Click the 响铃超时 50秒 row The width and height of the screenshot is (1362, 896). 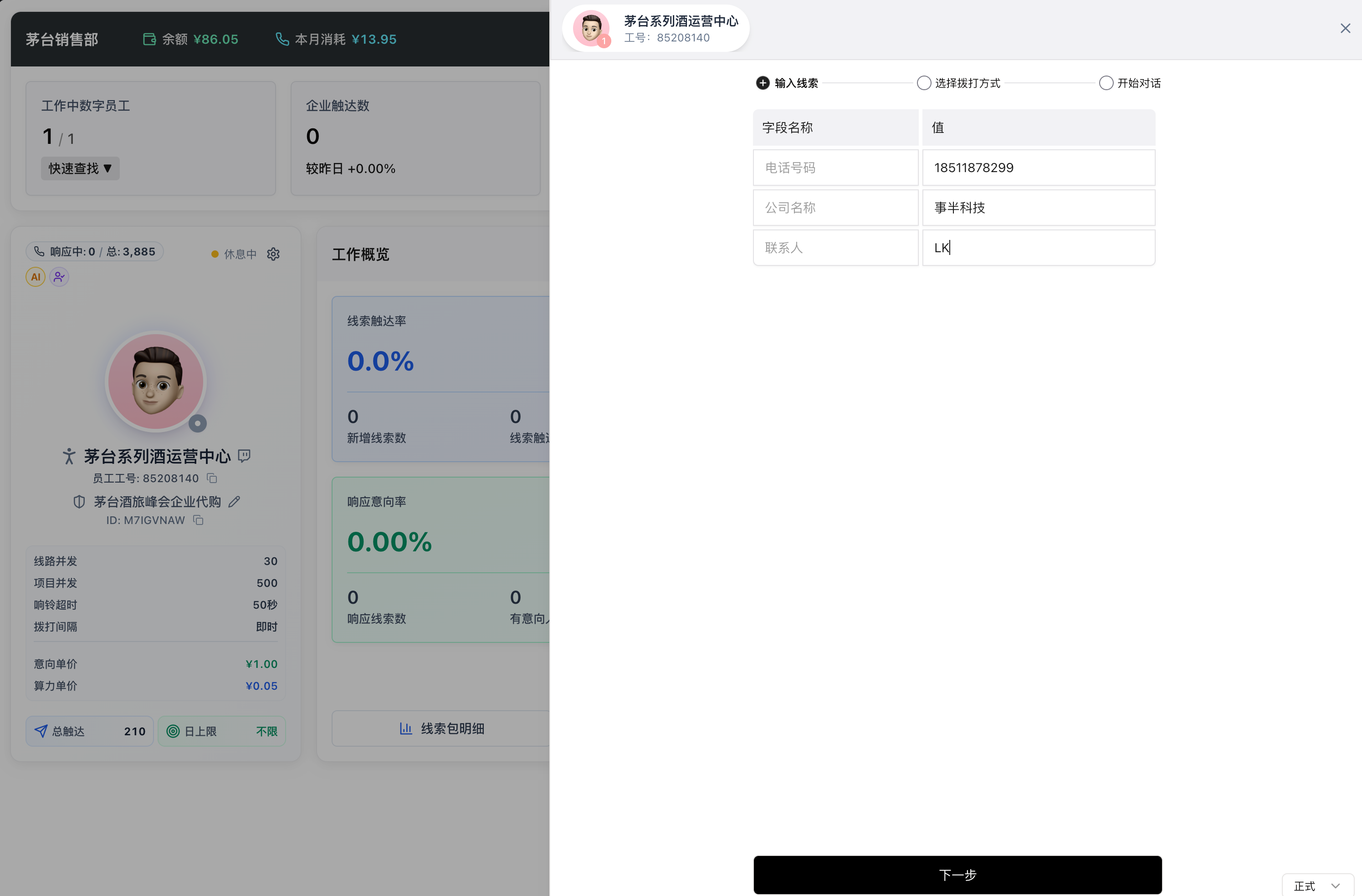tap(156, 604)
